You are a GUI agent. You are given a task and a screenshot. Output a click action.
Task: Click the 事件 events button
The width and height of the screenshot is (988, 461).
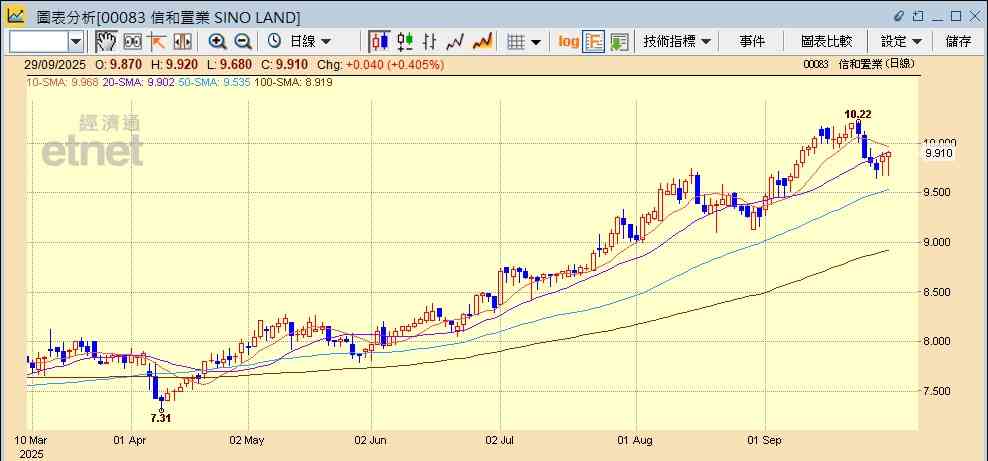coord(752,42)
